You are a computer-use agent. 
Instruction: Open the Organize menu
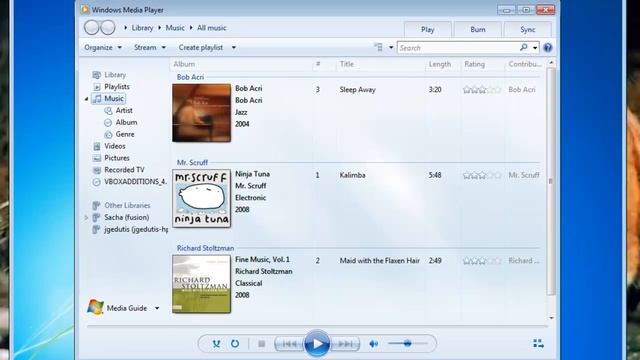[103, 47]
